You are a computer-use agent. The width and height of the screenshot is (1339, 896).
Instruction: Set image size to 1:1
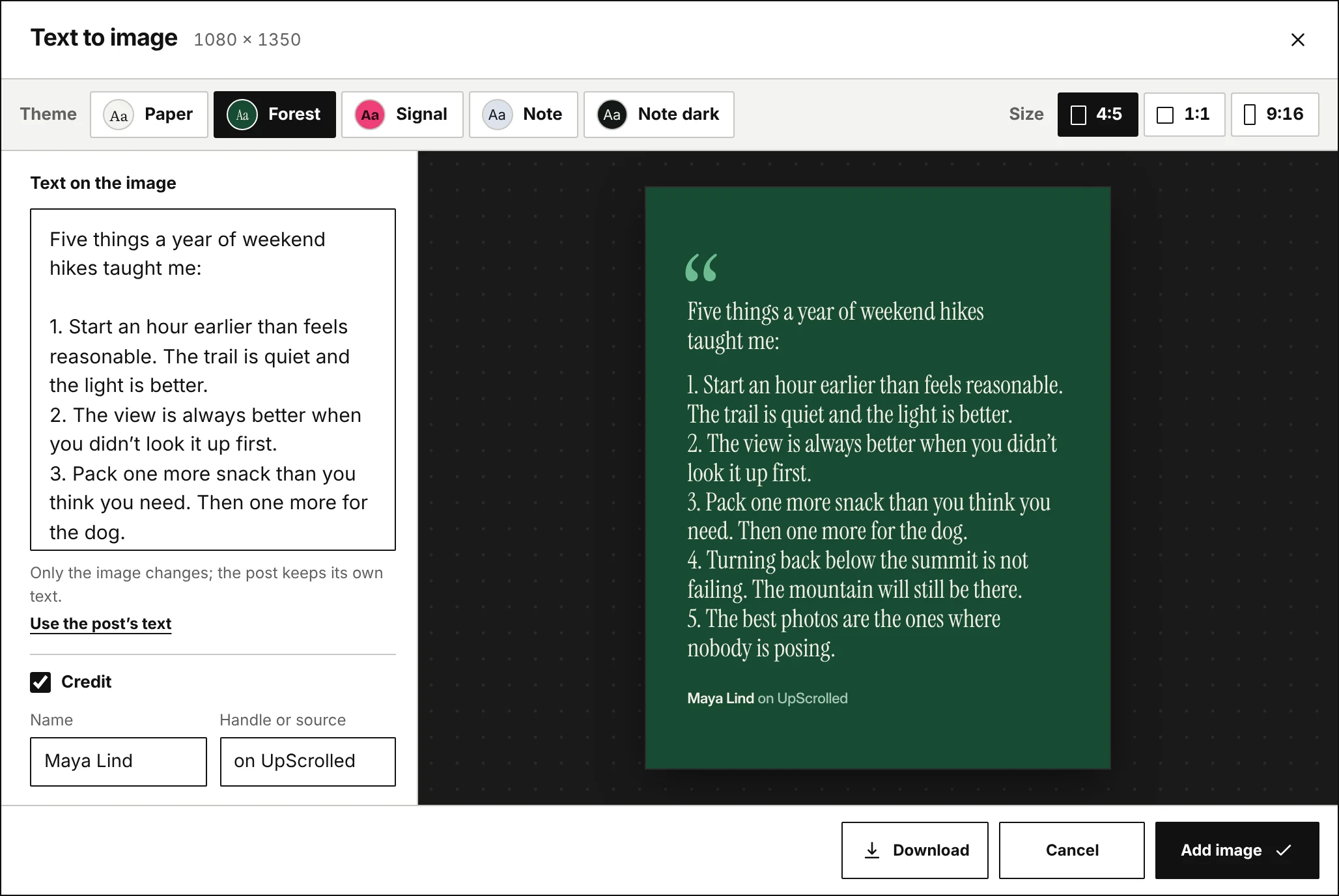[1184, 115]
